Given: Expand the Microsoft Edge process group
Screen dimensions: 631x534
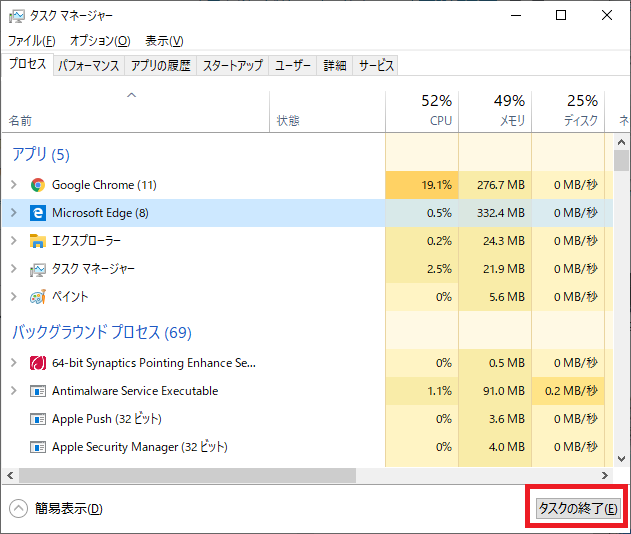Looking at the screenshot, I should point(14,212).
